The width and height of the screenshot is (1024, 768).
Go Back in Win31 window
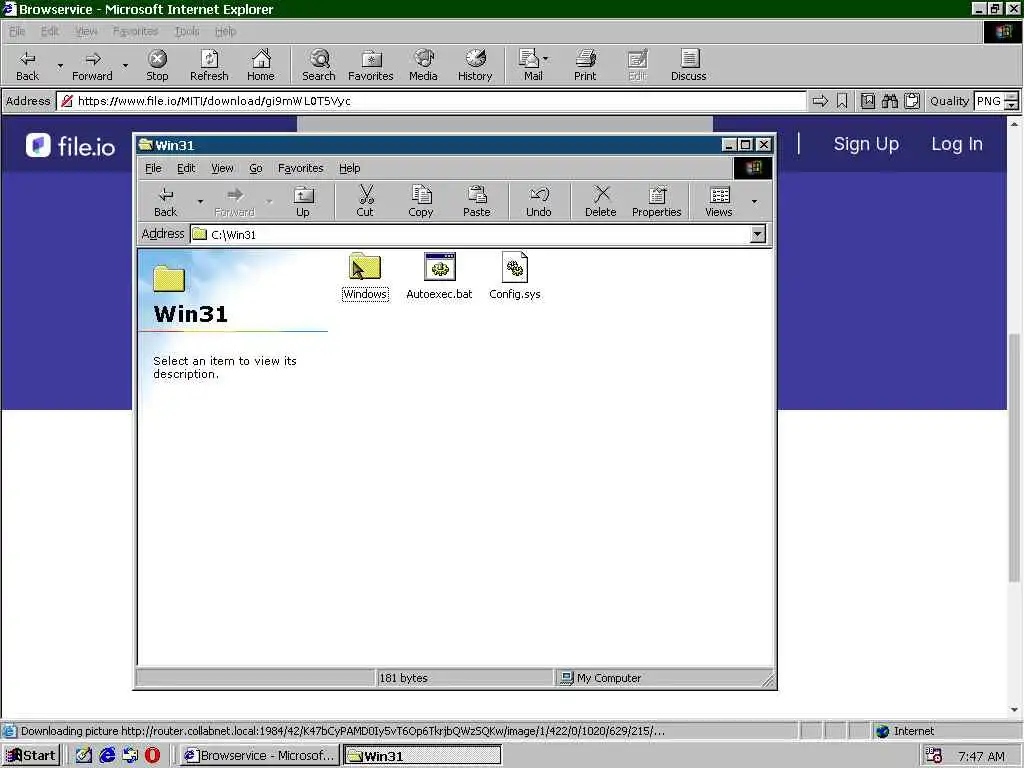tap(166, 201)
